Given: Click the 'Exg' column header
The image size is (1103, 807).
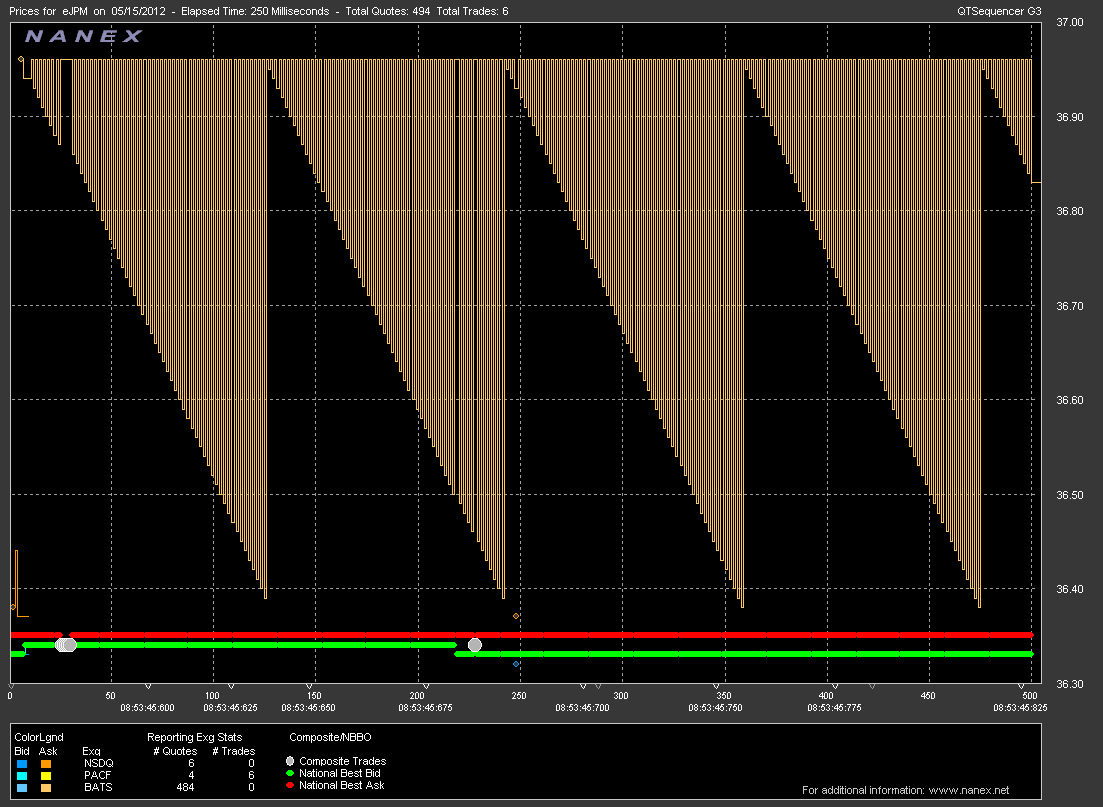Looking at the screenshot, I should click(91, 751).
